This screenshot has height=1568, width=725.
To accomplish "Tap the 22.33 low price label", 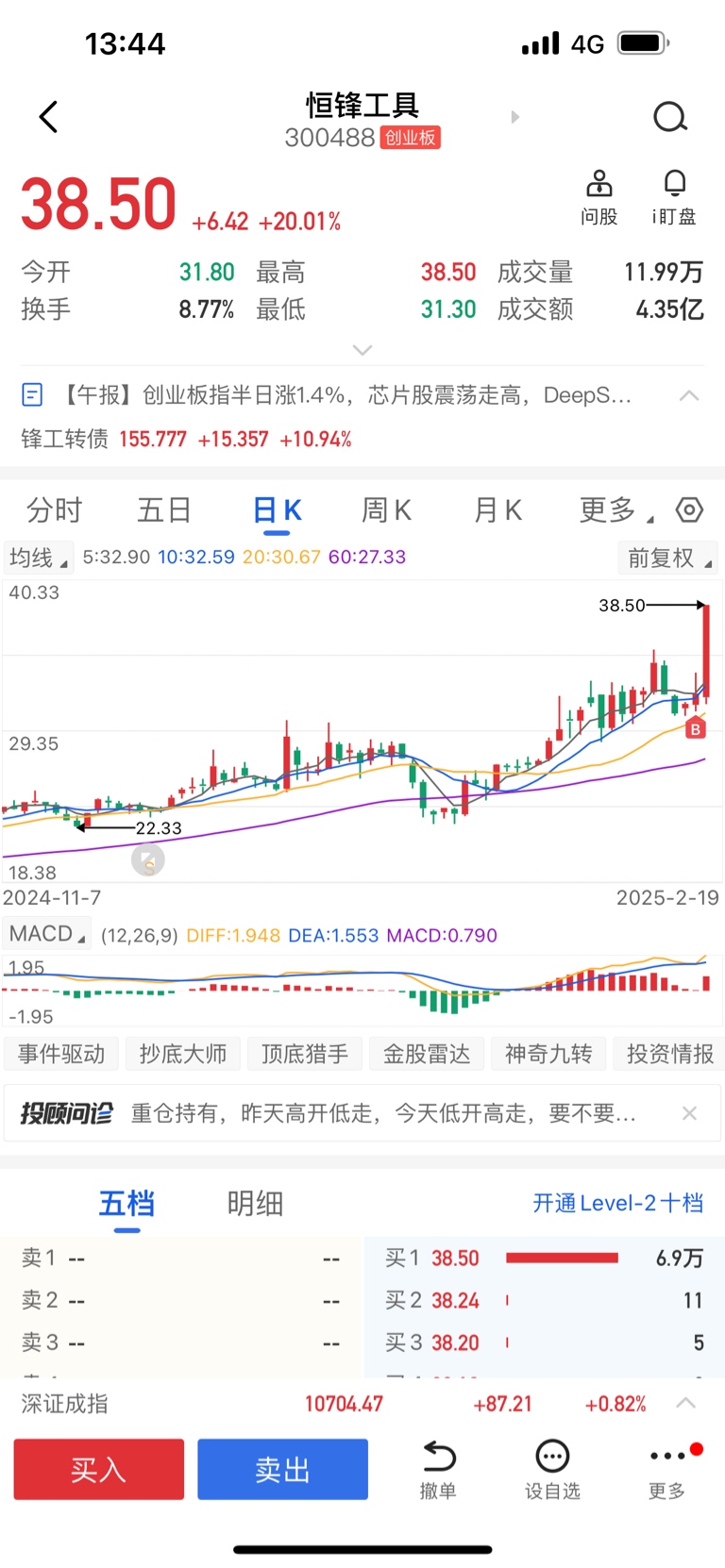I will [159, 828].
